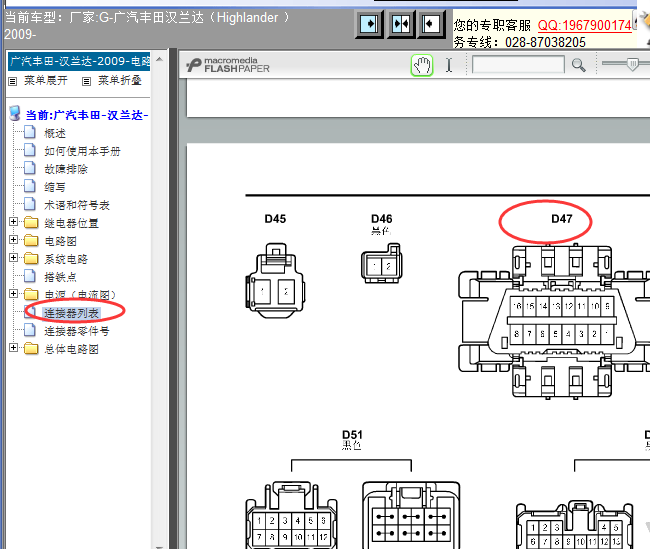Select the FlashPaper text selection tool
Image resolution: width=650 pixels, height=549 pixels.
click(x=449, y=65)
